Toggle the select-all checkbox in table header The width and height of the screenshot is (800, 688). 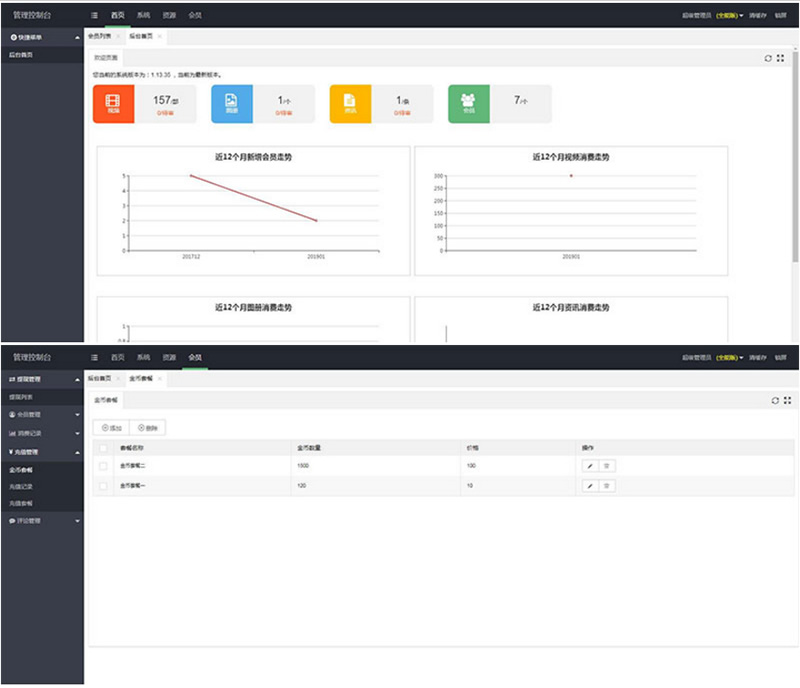[x=103, y=447]
